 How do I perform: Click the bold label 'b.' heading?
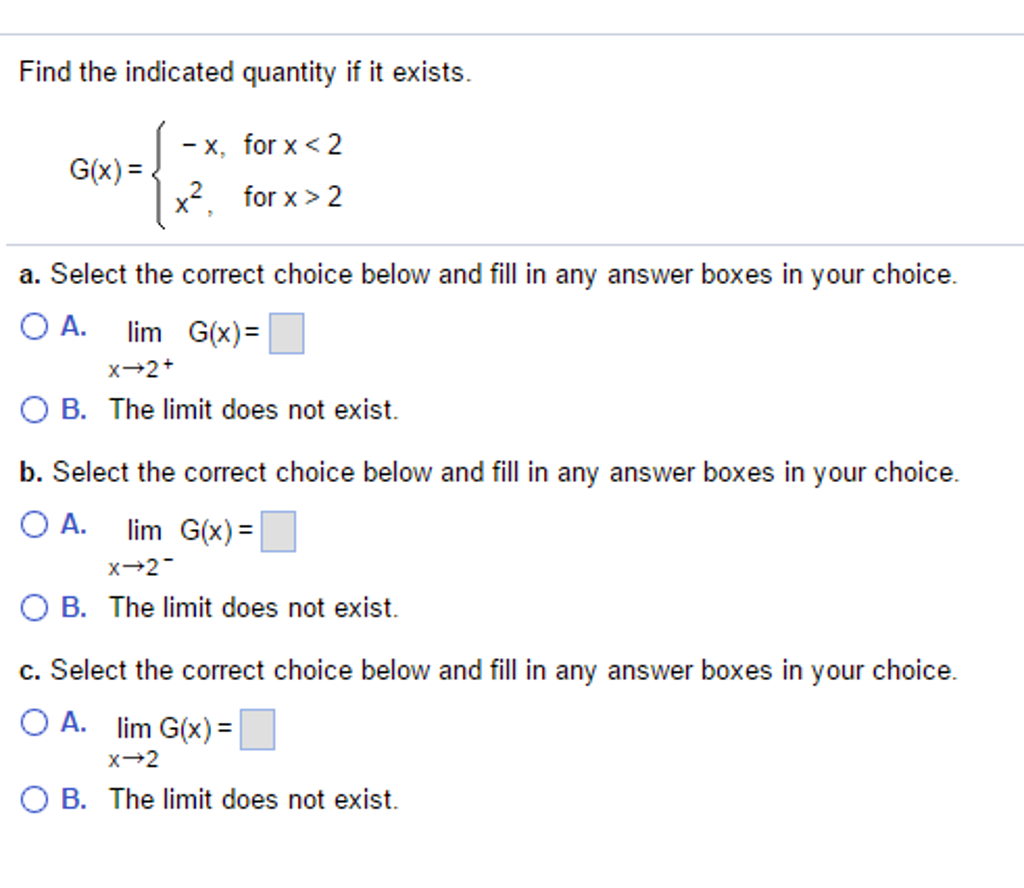(x=29, y=472)
